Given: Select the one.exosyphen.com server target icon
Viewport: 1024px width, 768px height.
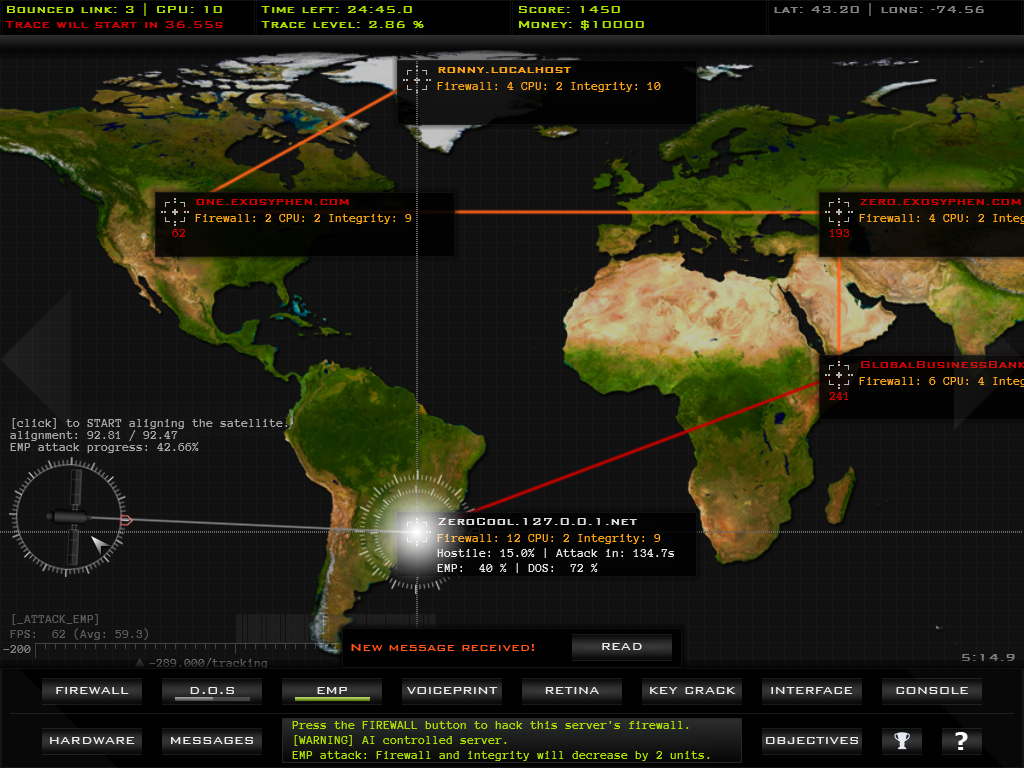Looking at the screenshot, I should (174, 212).
